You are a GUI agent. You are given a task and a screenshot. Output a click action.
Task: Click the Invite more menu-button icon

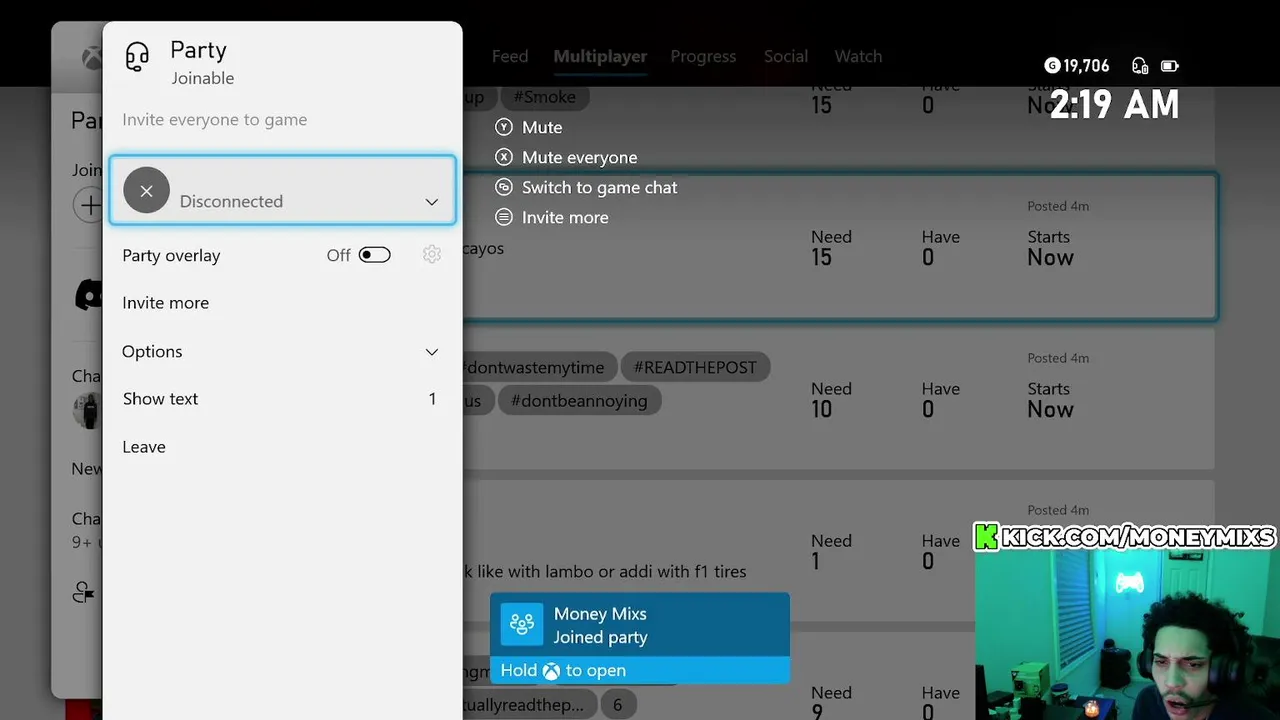[x=504, y=217]
